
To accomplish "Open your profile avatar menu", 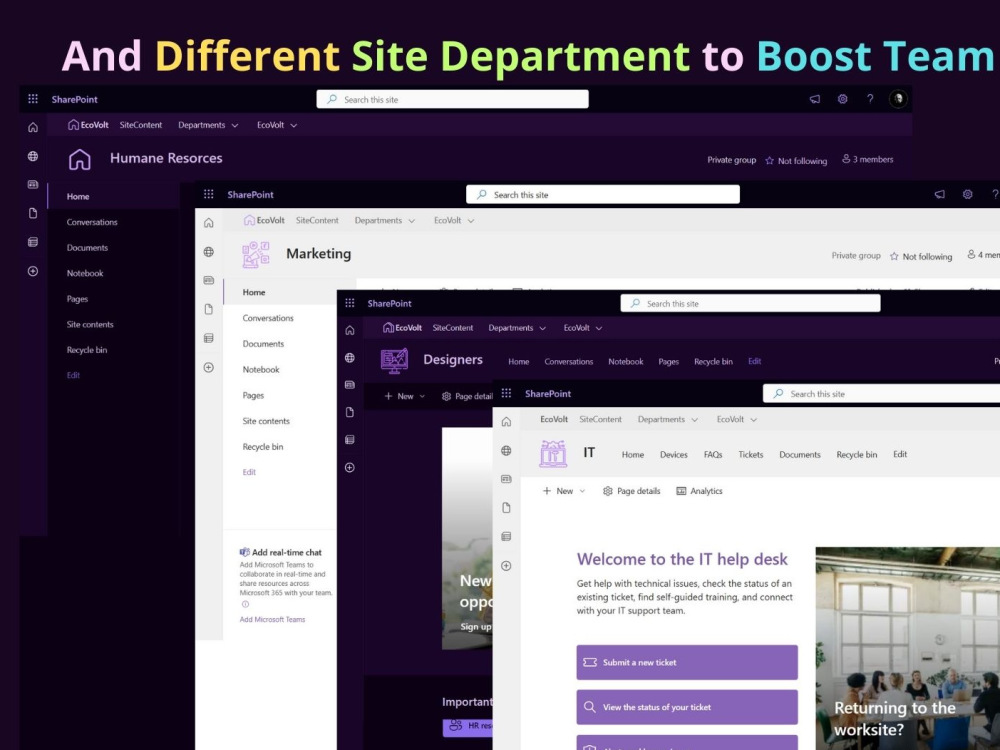I will tap(897, 98).
